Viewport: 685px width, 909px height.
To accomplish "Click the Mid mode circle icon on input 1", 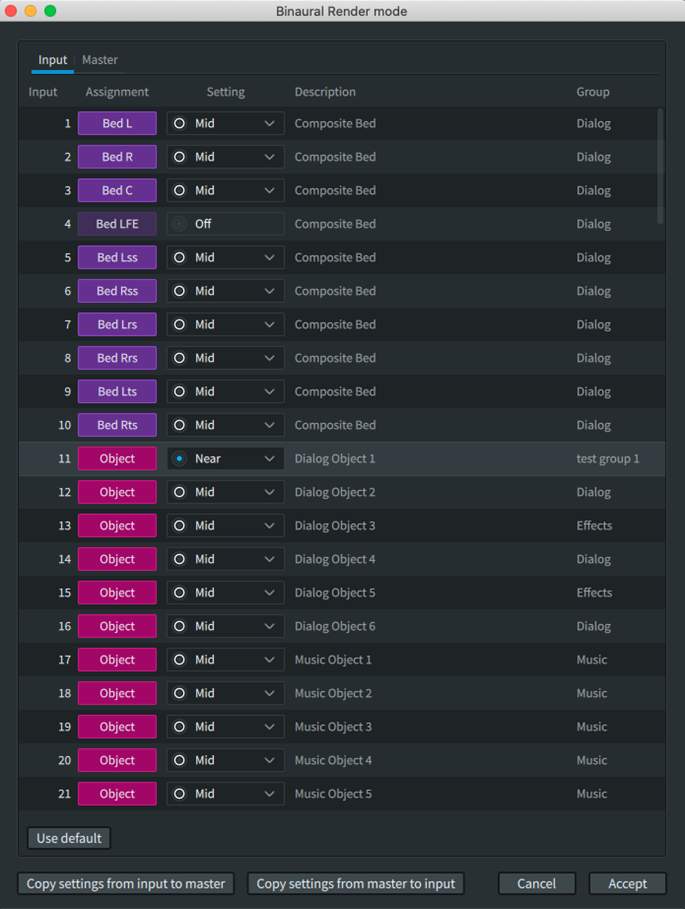I will click(x=179, y=124).
